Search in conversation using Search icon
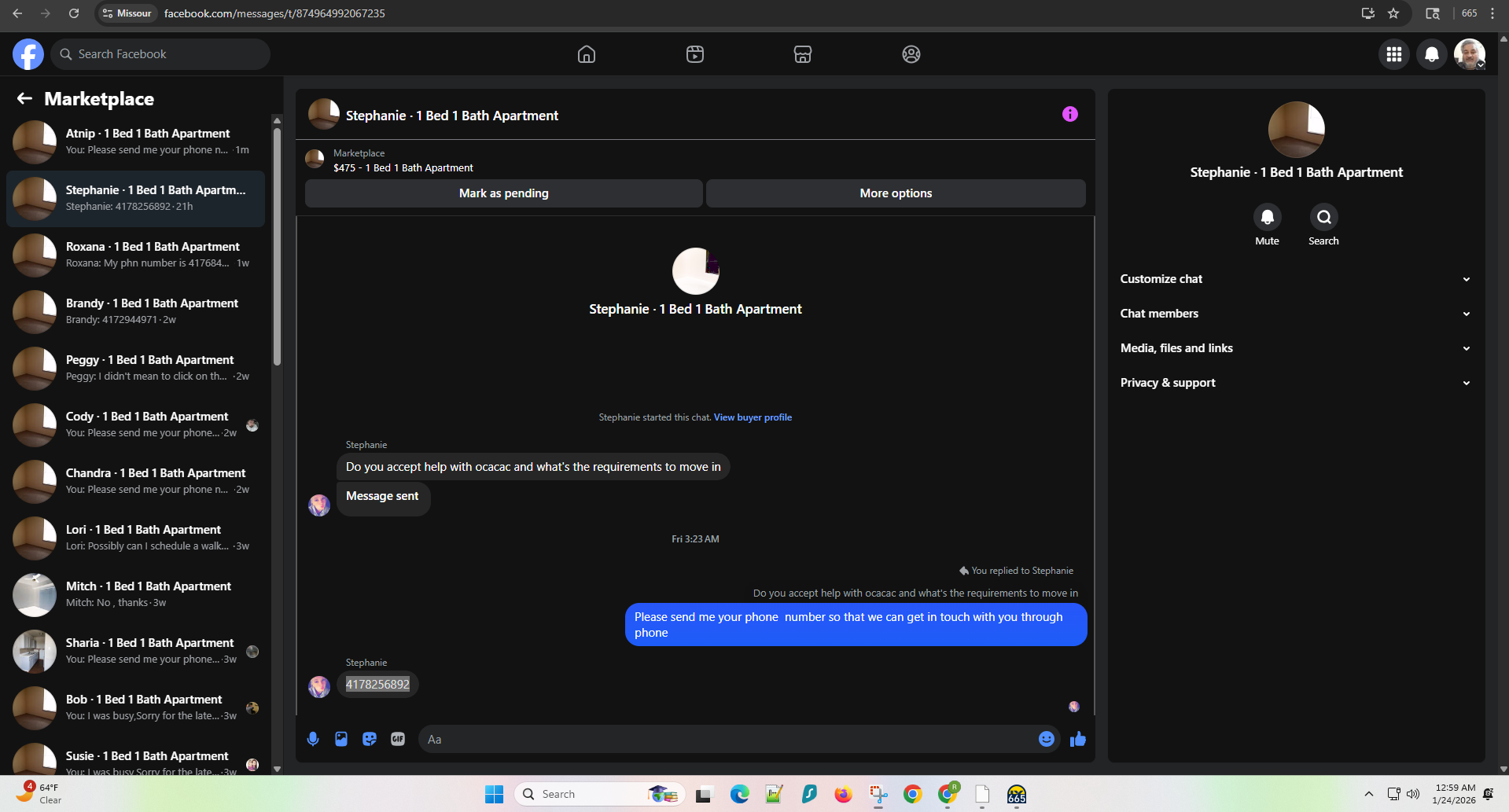This screenshot has width=1509, height=812. coord(1324,217)
